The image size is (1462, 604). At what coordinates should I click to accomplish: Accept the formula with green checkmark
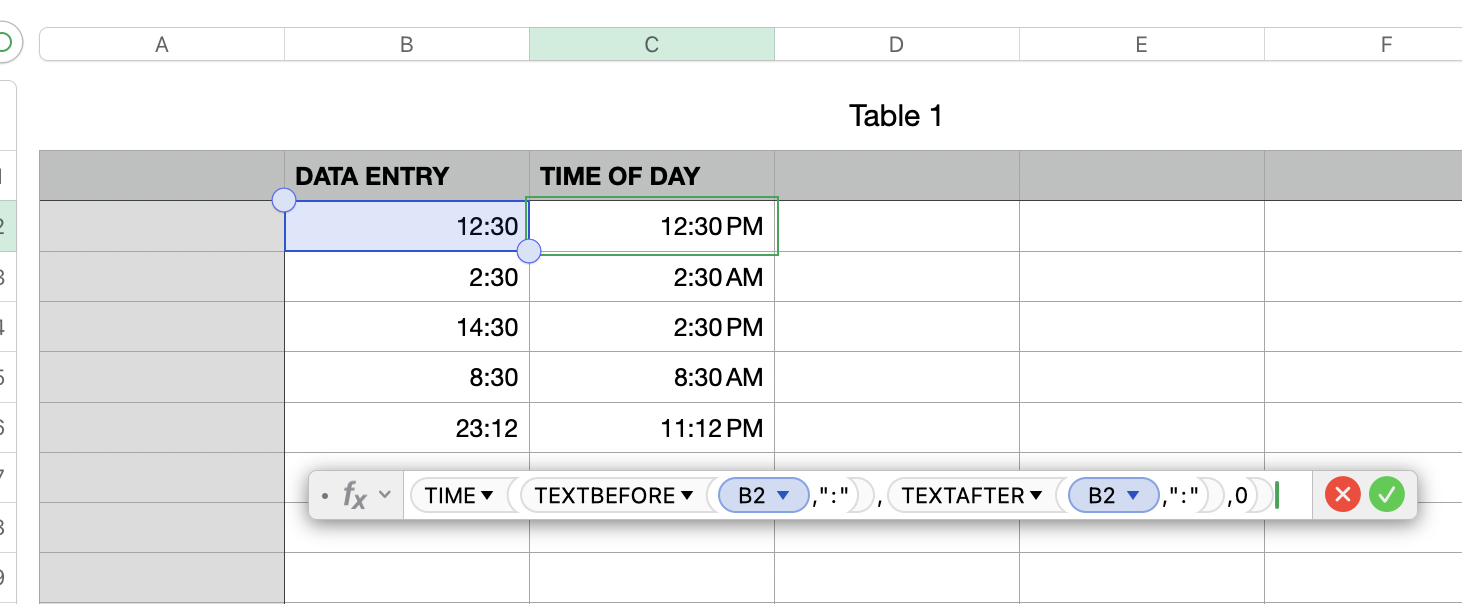click(1387, 495)
